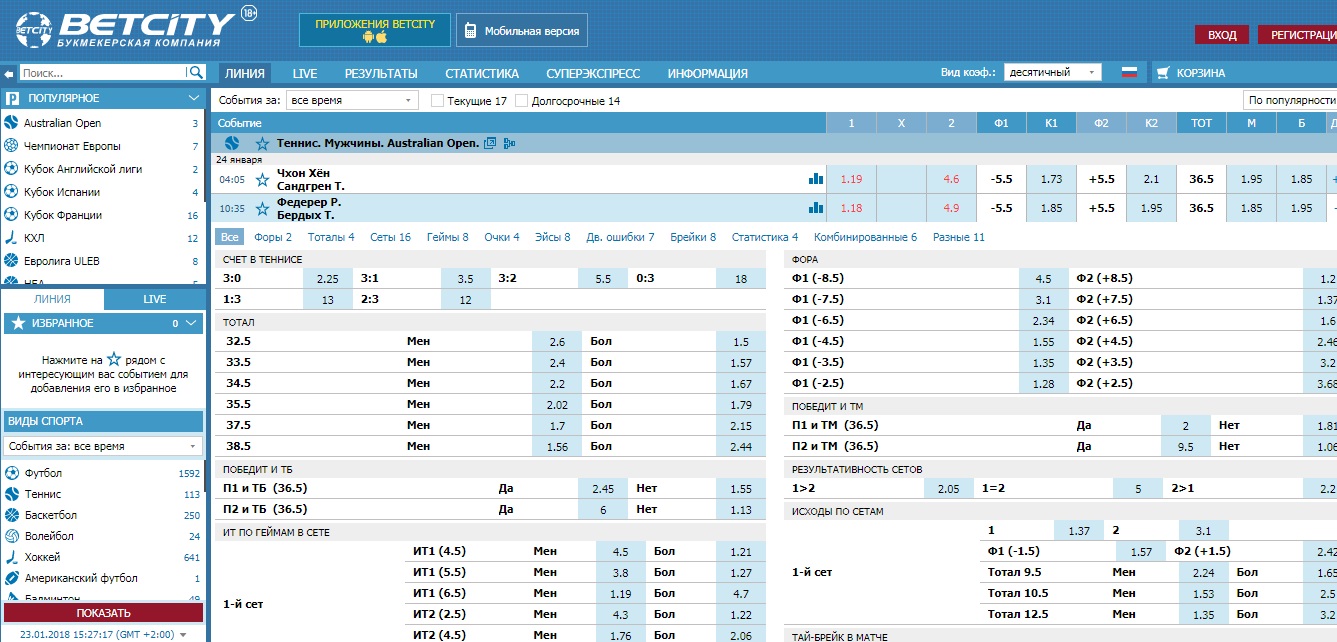Click the Теннис sport icon in sidebar
The image size is (1337, 642).
pyautogui.click(x=12, y=494)
